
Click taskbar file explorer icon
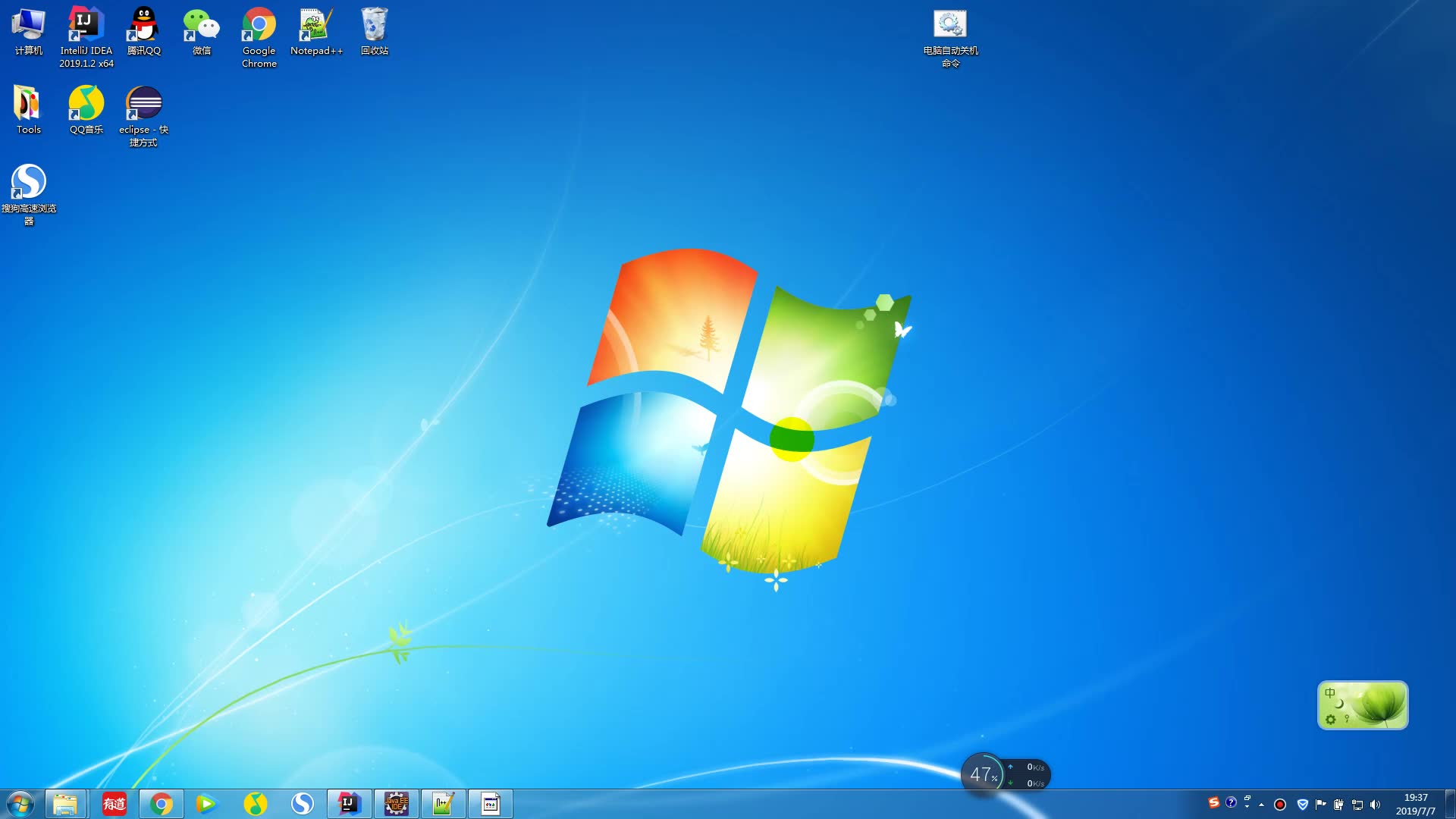(x=65, y=803)
